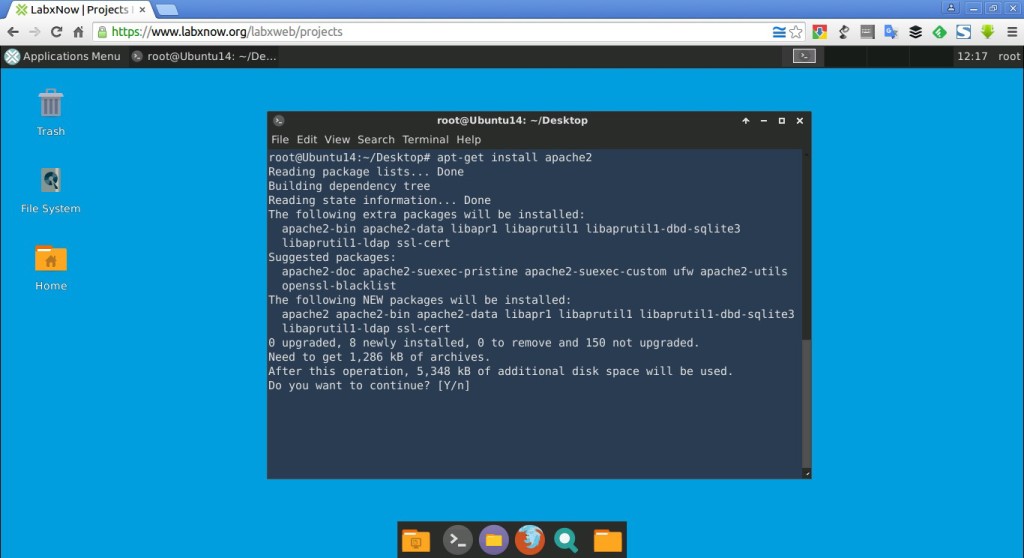Screen dimensions: 1024x558
Task: Open the purple file manager dock icon
Action: [x=494, y=540]
